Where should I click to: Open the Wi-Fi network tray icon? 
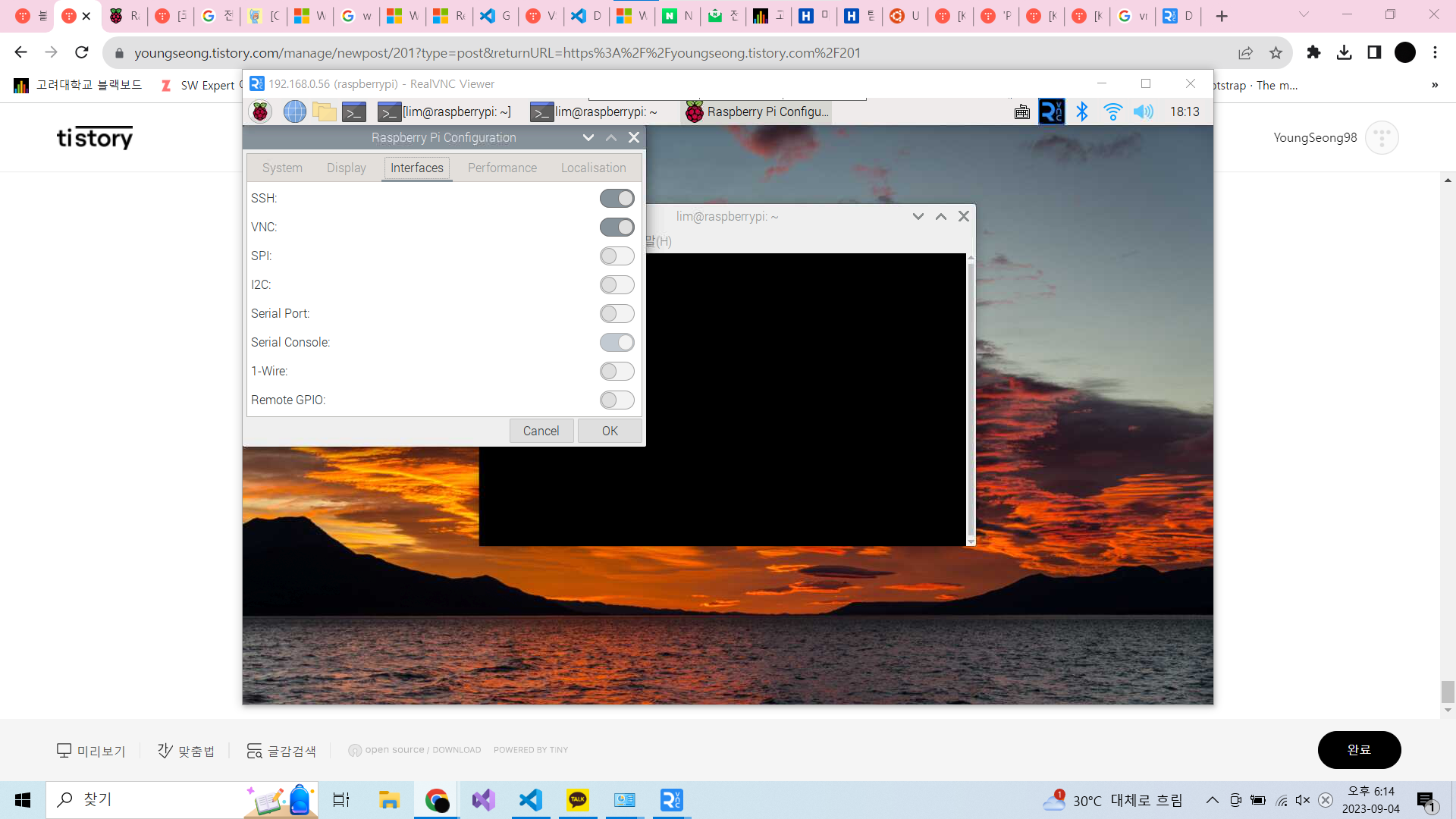click(1112, 112)
